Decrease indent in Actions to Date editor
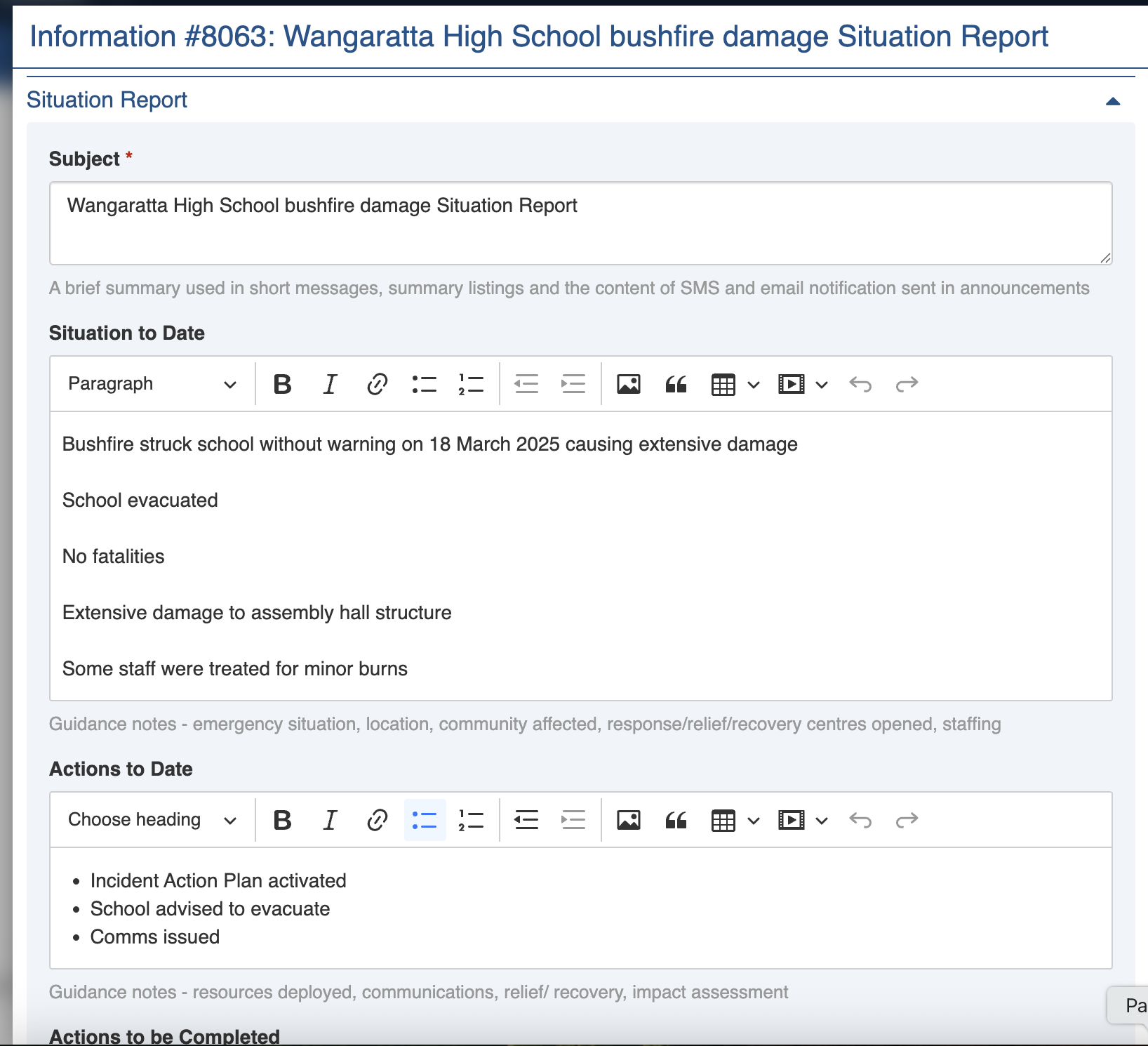Viewport: 1148px width, 1046px height. 526,820
